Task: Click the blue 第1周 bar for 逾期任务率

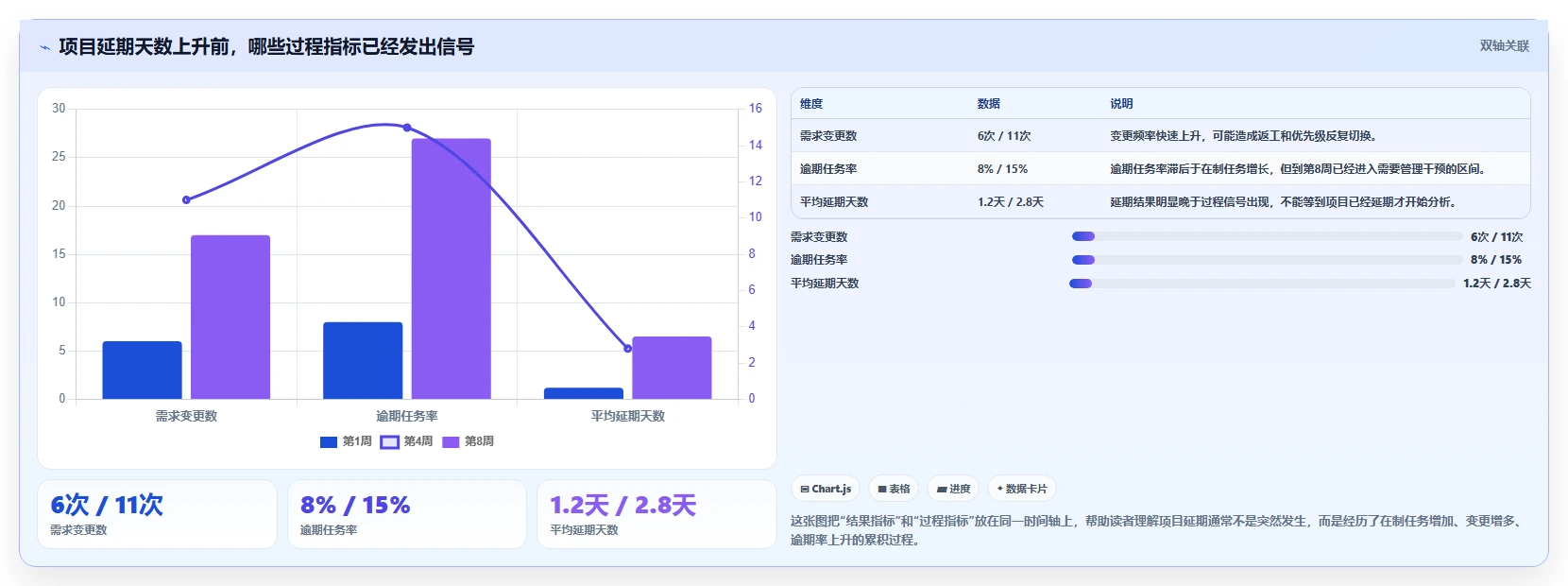Action: pos(363,360)
